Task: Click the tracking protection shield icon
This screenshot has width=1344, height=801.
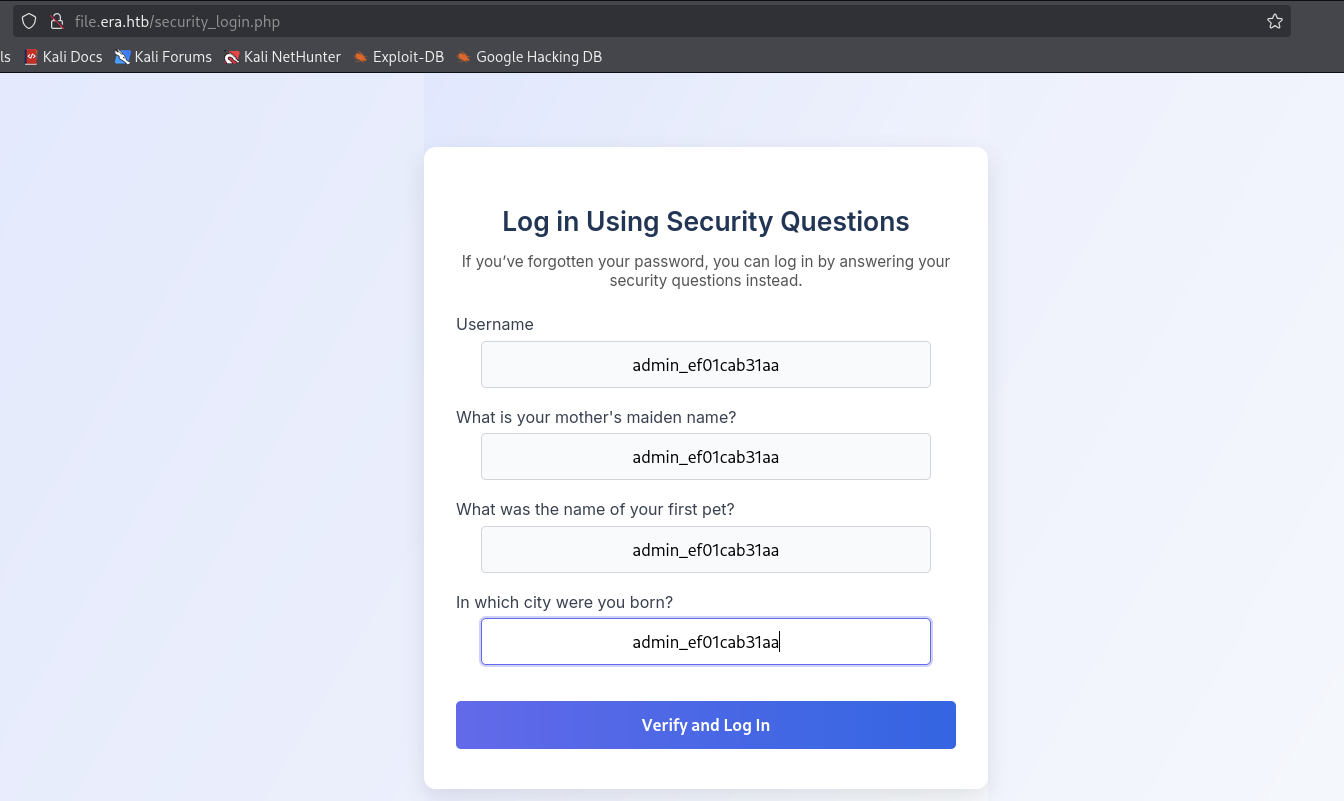Action: click(29, 21)
